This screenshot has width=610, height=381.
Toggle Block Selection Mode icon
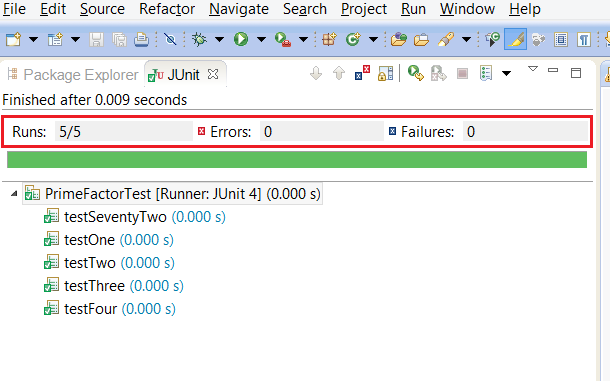[561, 39]
